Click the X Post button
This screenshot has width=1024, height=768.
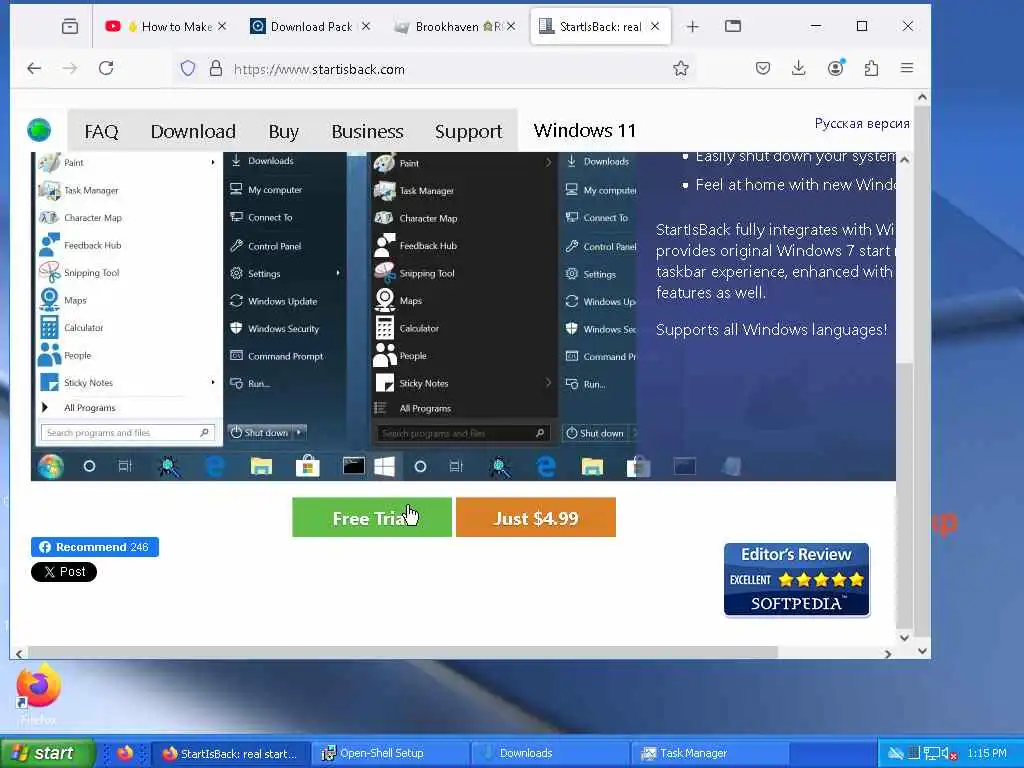(x=63, y=571)
